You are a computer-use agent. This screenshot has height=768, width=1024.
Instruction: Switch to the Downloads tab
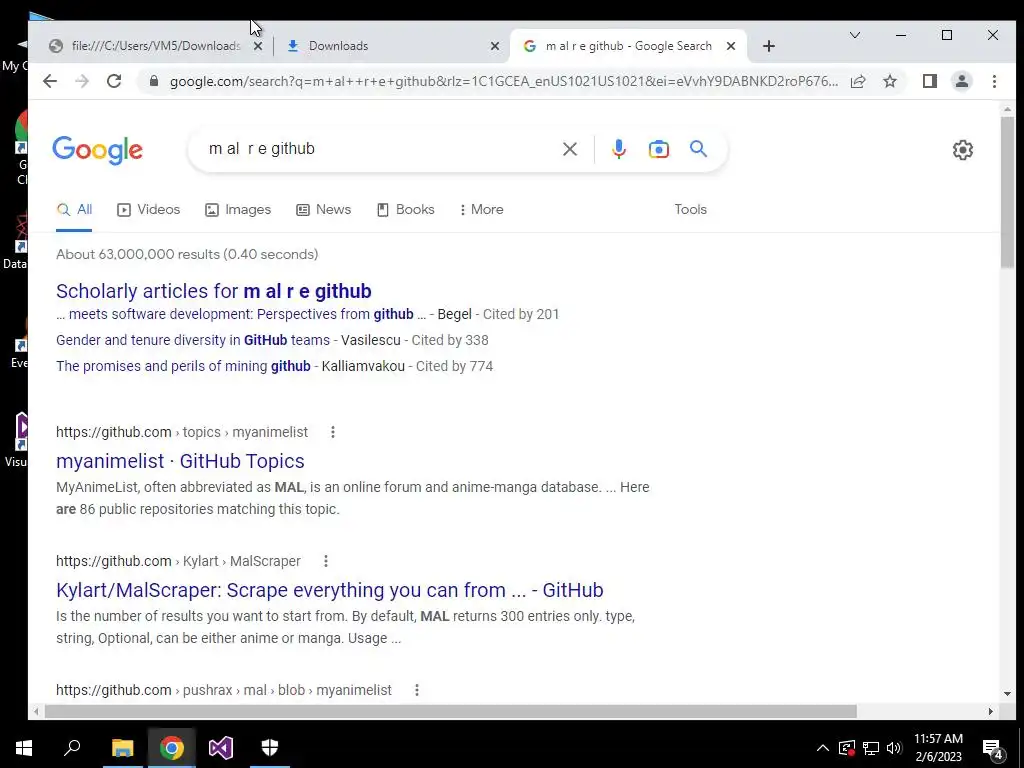click(392, 46)
